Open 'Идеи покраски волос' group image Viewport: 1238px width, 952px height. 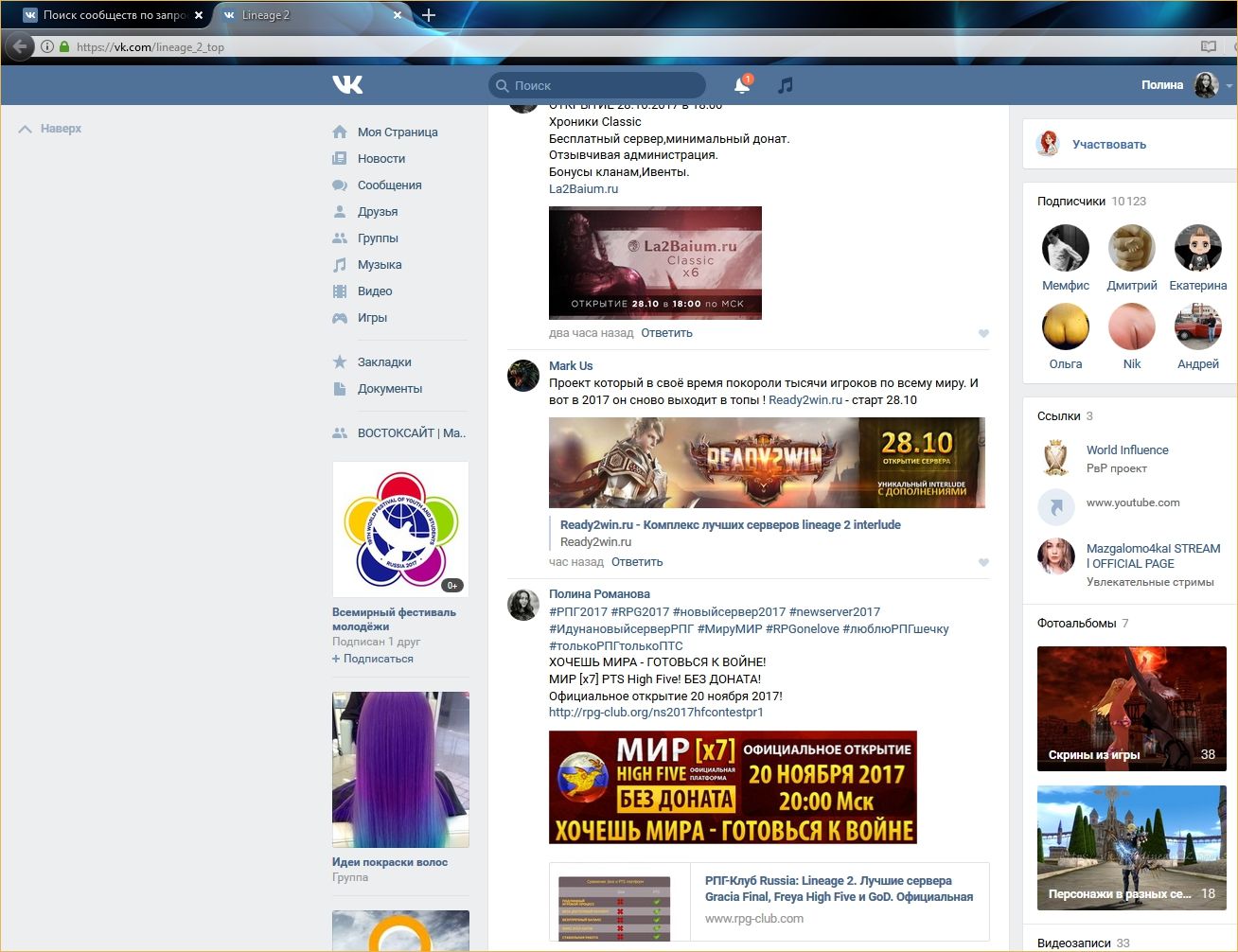[400, 769]
